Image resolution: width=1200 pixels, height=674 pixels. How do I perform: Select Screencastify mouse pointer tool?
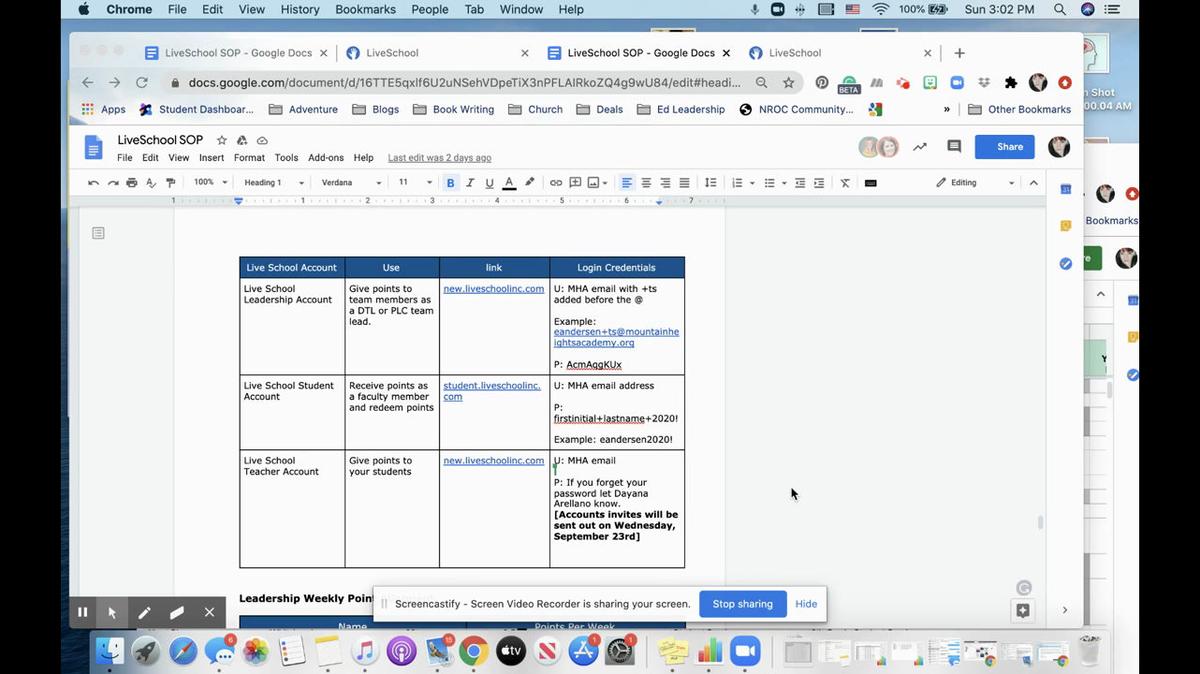click(113, 612)
